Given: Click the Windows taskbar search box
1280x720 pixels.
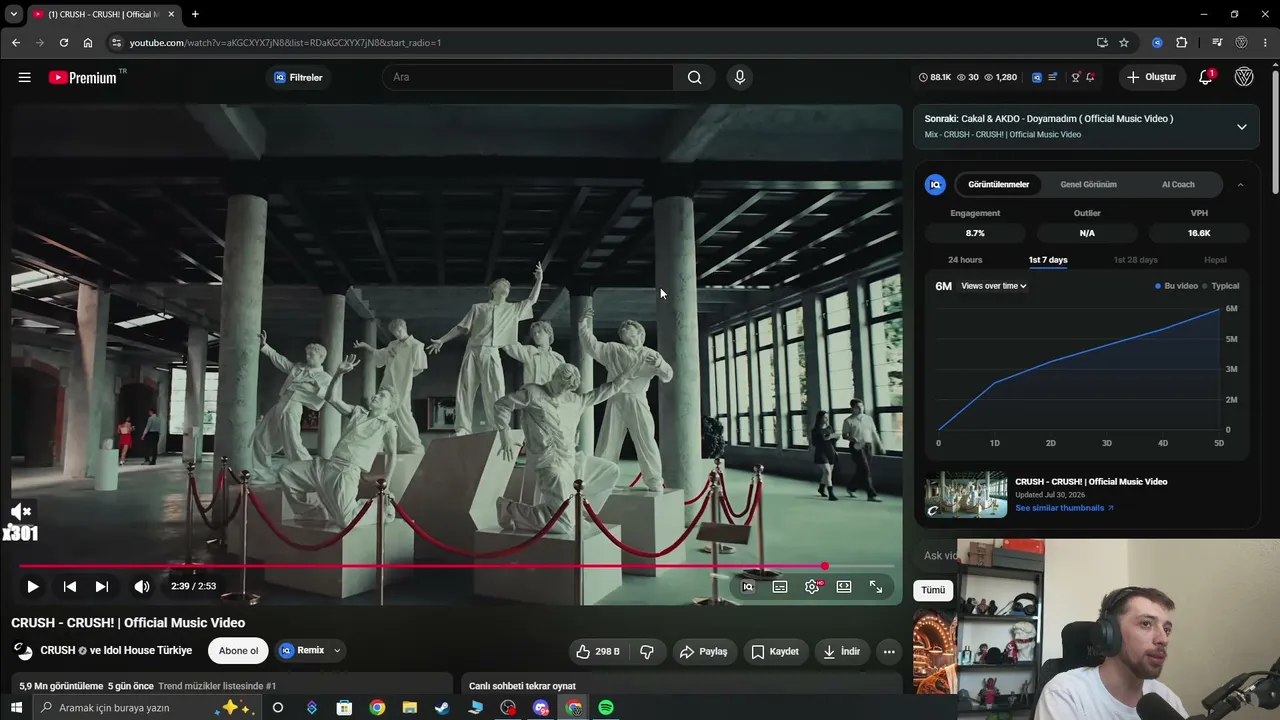Looking at the screenshot, I should coord(146,708).
